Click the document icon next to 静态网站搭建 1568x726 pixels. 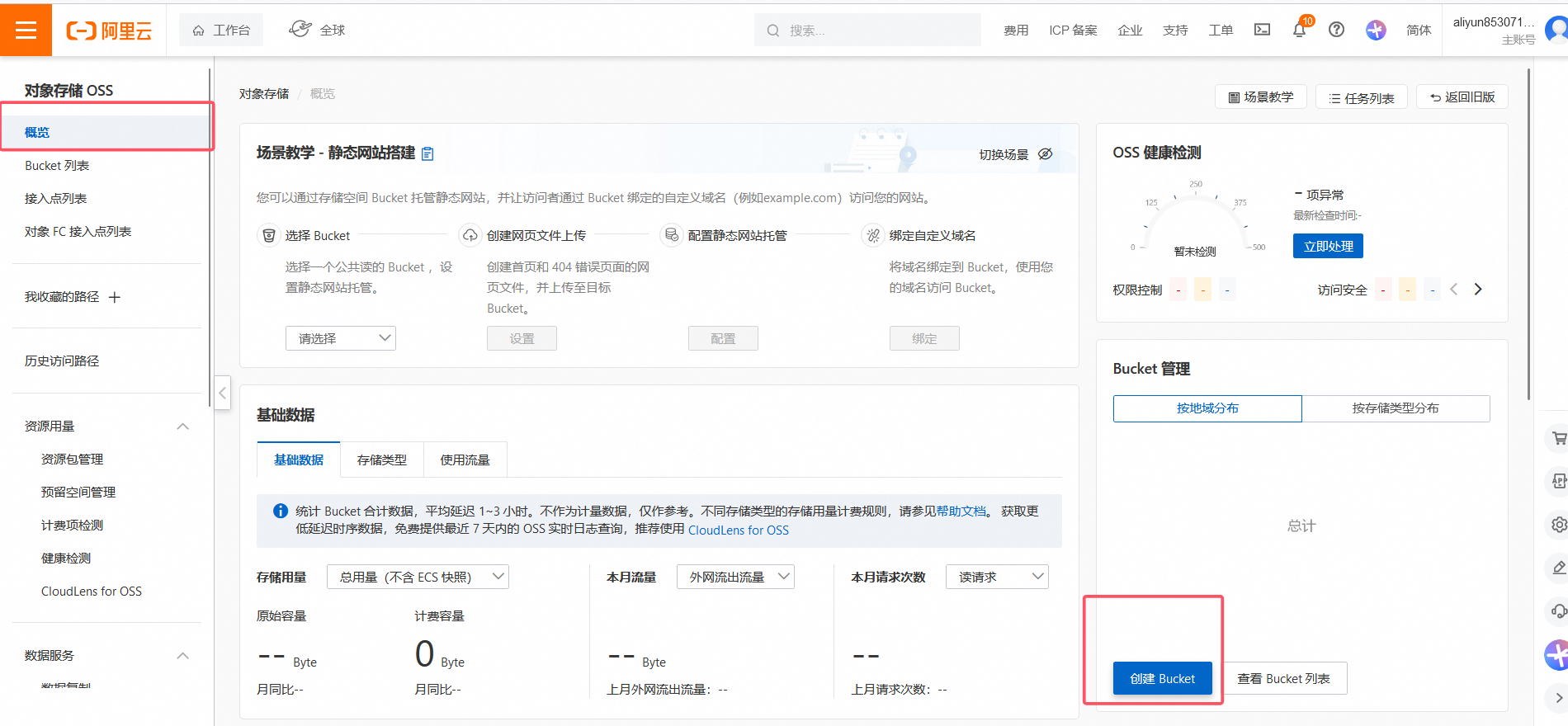tap(427, 153)
